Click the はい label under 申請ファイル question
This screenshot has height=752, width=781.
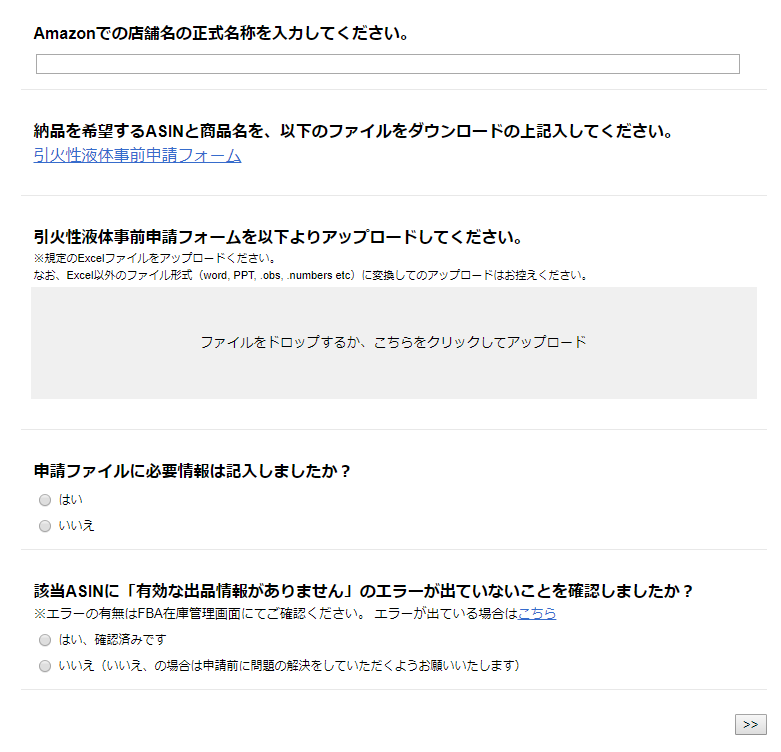click(x=71, y=500)
